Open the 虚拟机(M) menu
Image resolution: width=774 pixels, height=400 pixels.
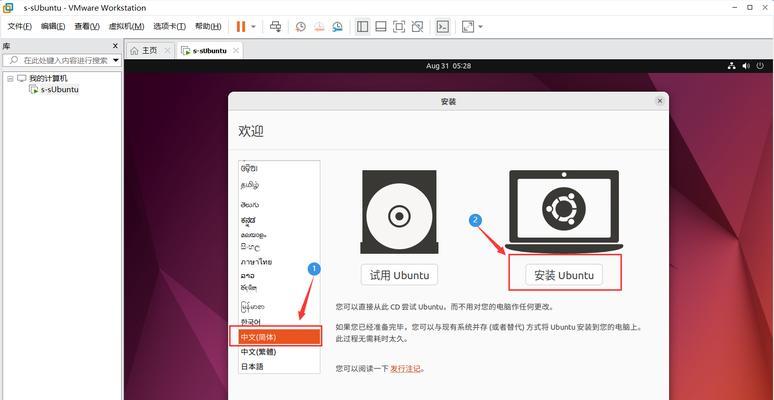click(x=126, y=27)
